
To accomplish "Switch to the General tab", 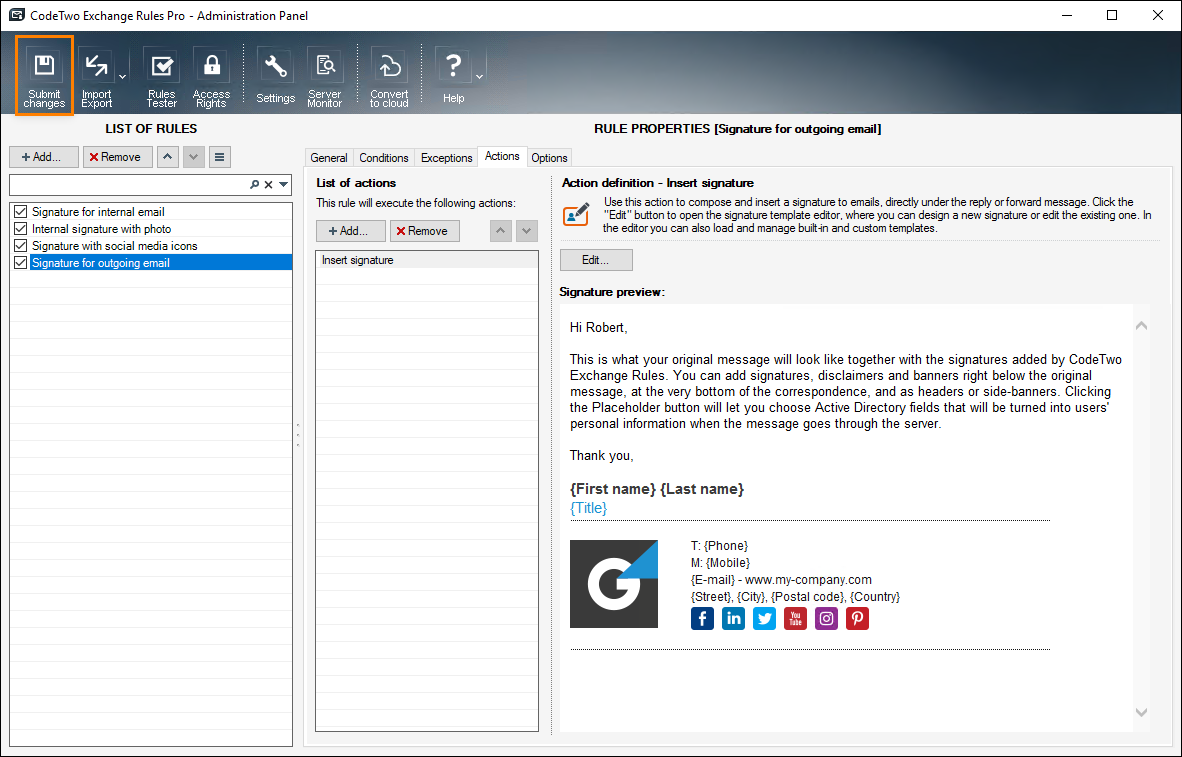I will pos(329,158).
